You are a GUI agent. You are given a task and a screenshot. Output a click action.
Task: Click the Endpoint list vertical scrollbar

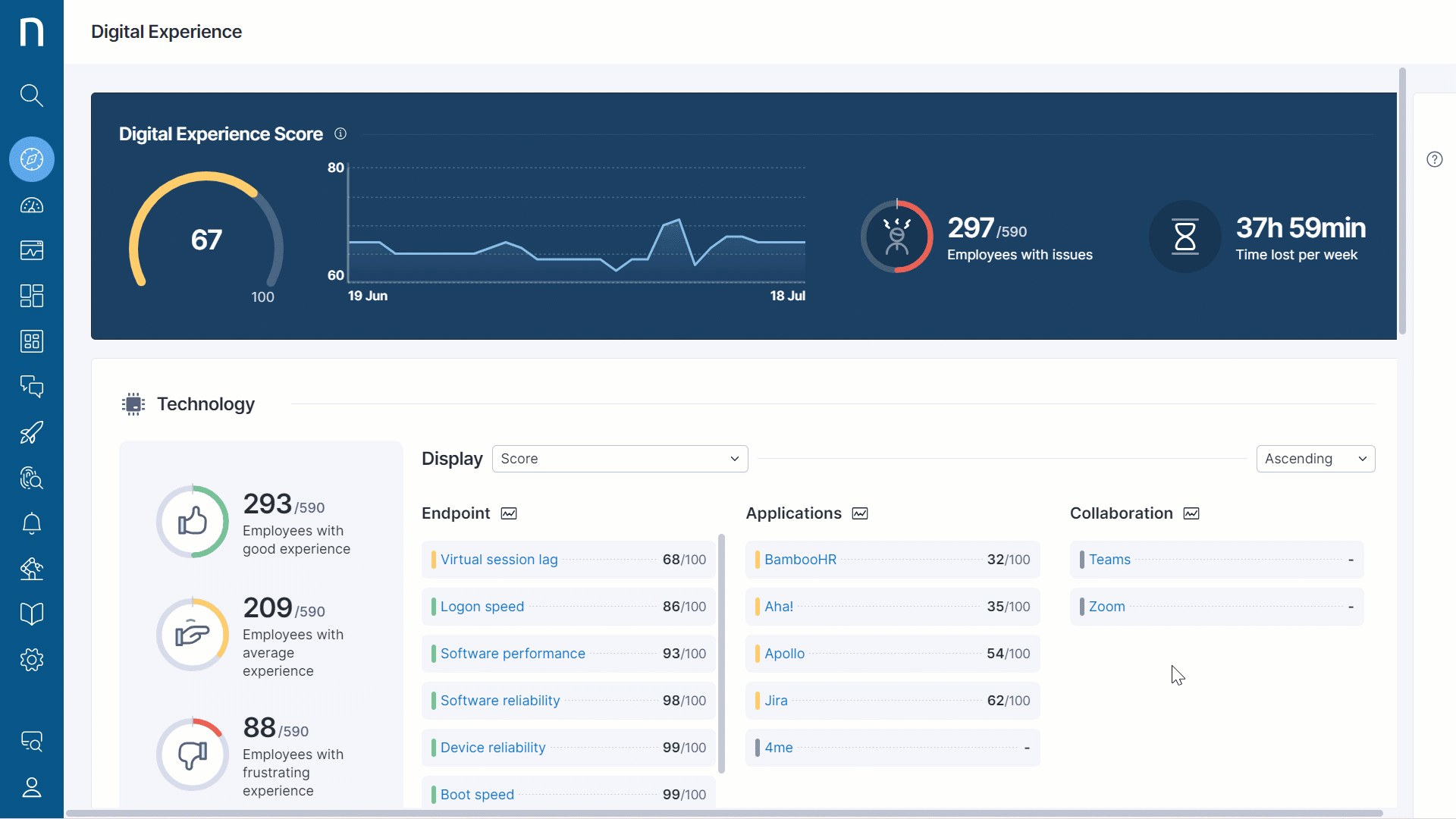pos(721,652)
